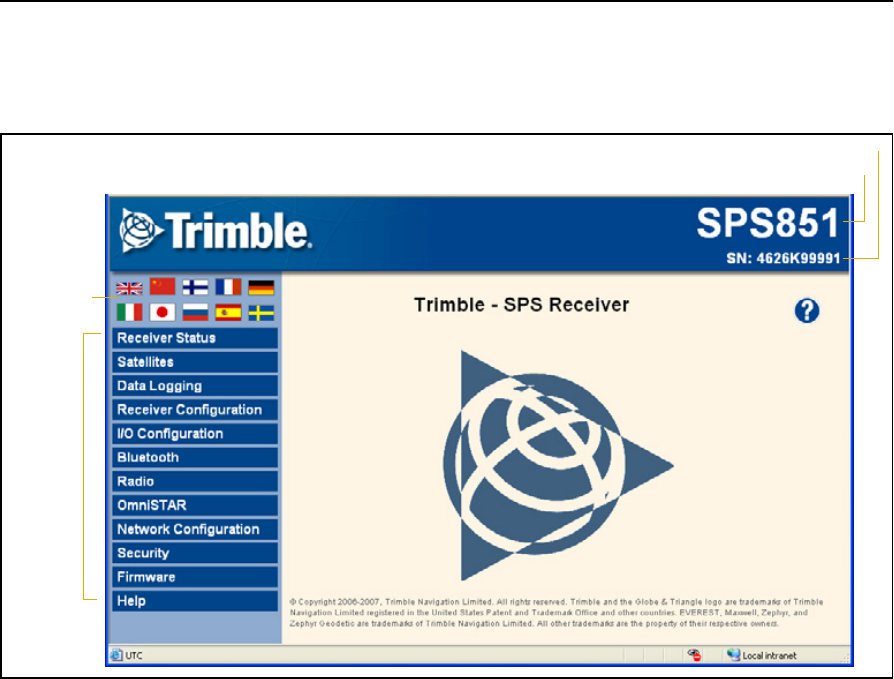Click the Local intranet status text
894x679 pixels.
769,656
